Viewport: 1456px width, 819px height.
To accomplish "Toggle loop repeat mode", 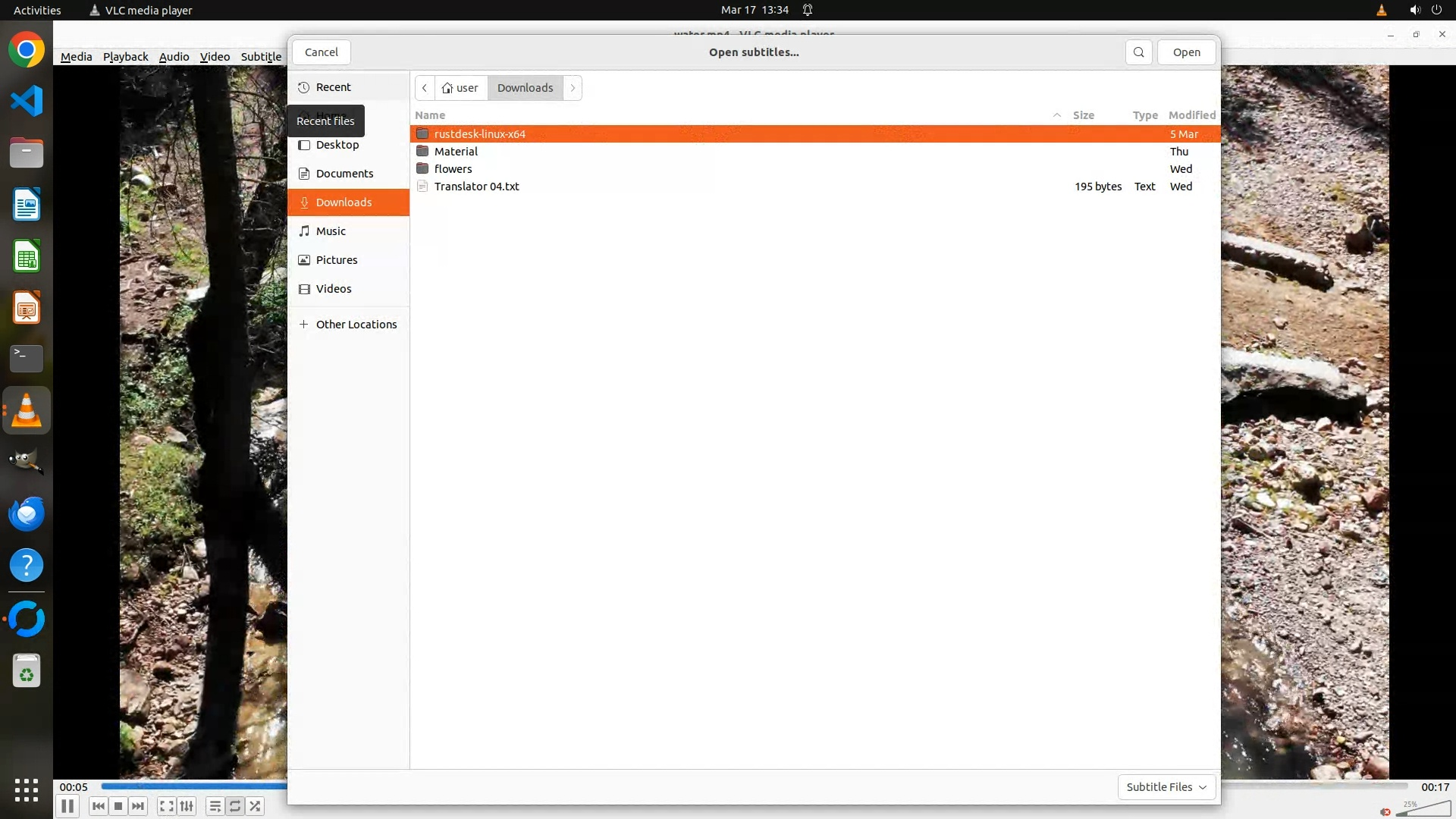I will (x=235, y=806).
